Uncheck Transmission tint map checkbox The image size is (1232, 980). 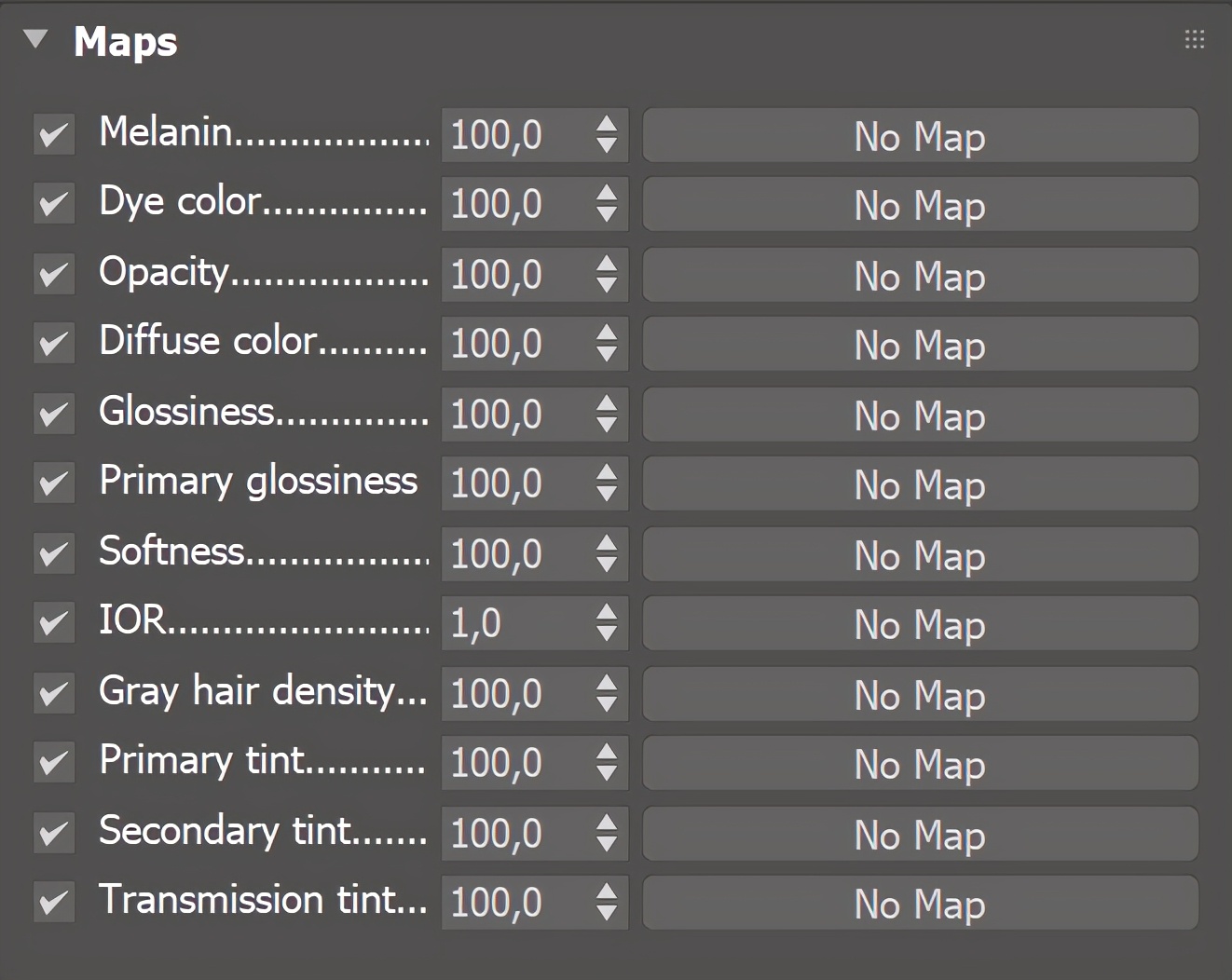(x=54, y=902)
